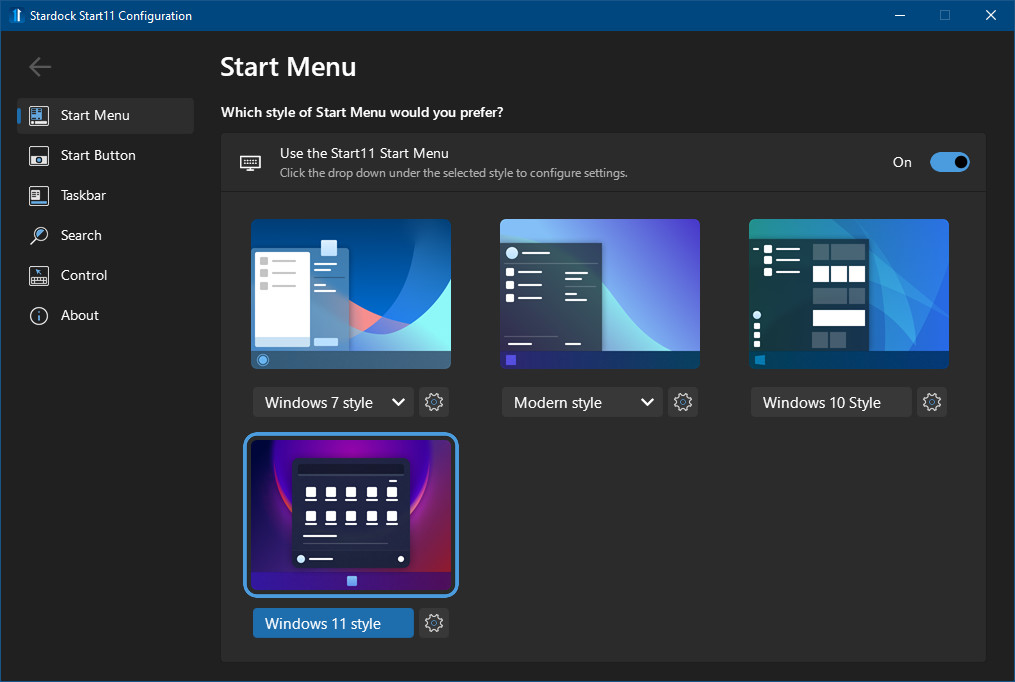This screenshot has height=682, width=1015.
Task: Select the Modern style preview image
Action: click(599, 293)
